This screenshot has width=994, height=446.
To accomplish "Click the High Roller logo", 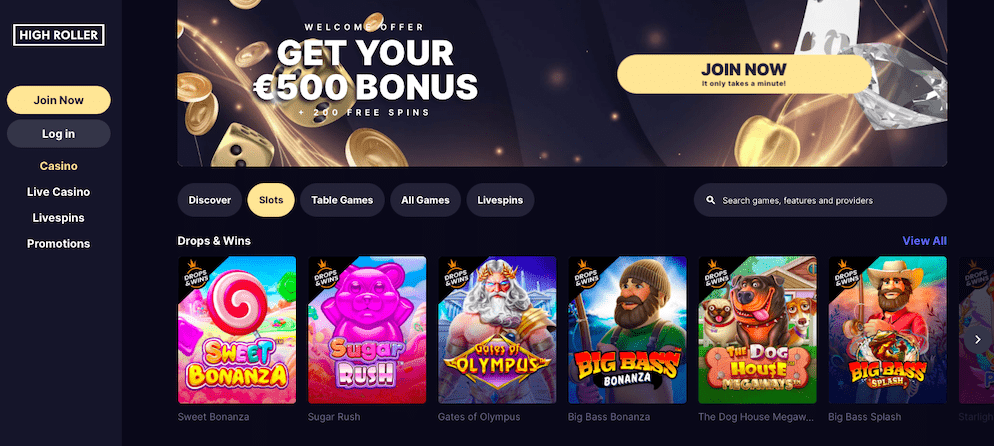I will point(58,35).
